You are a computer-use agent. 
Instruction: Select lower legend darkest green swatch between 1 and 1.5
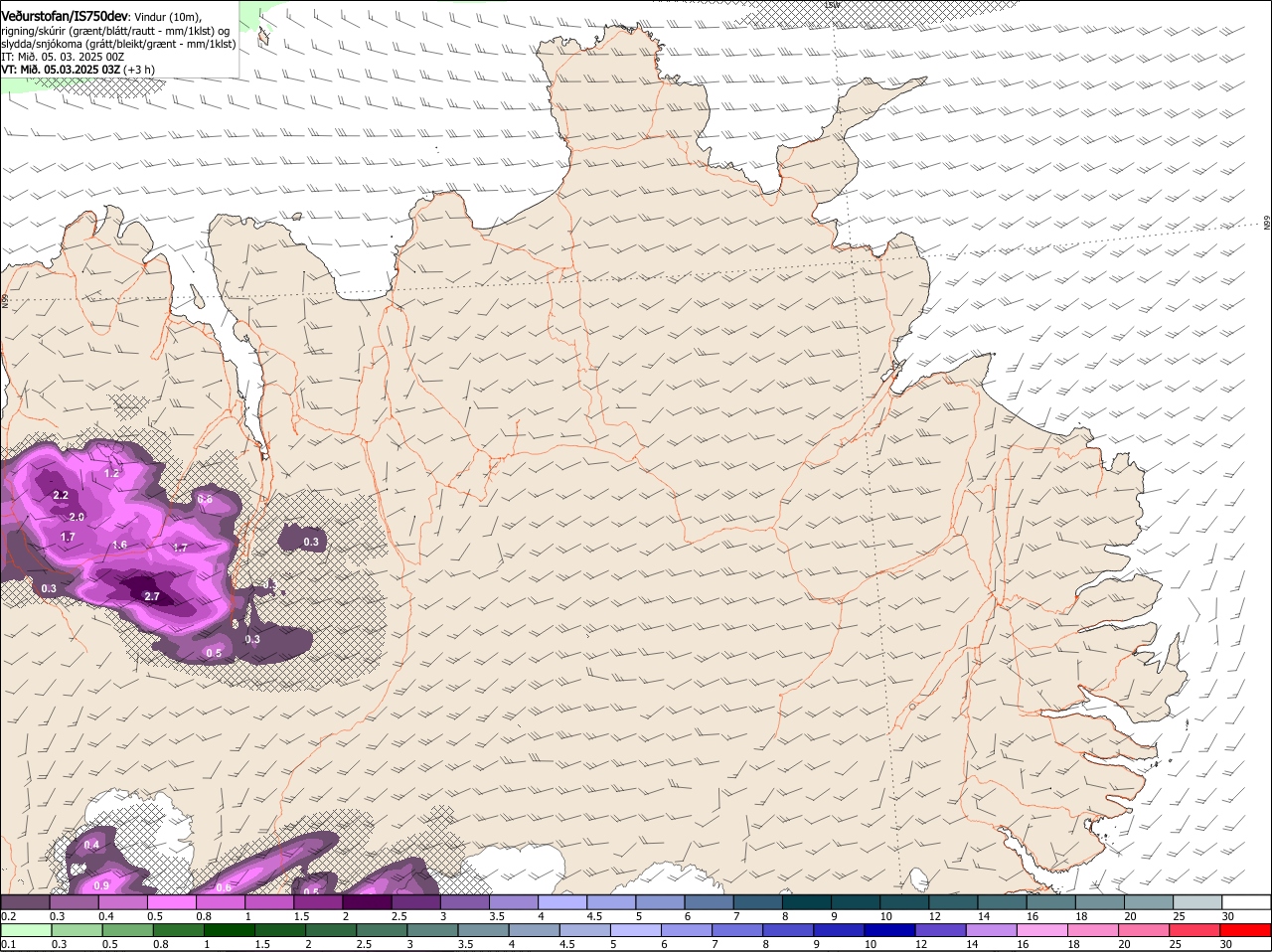230,930
